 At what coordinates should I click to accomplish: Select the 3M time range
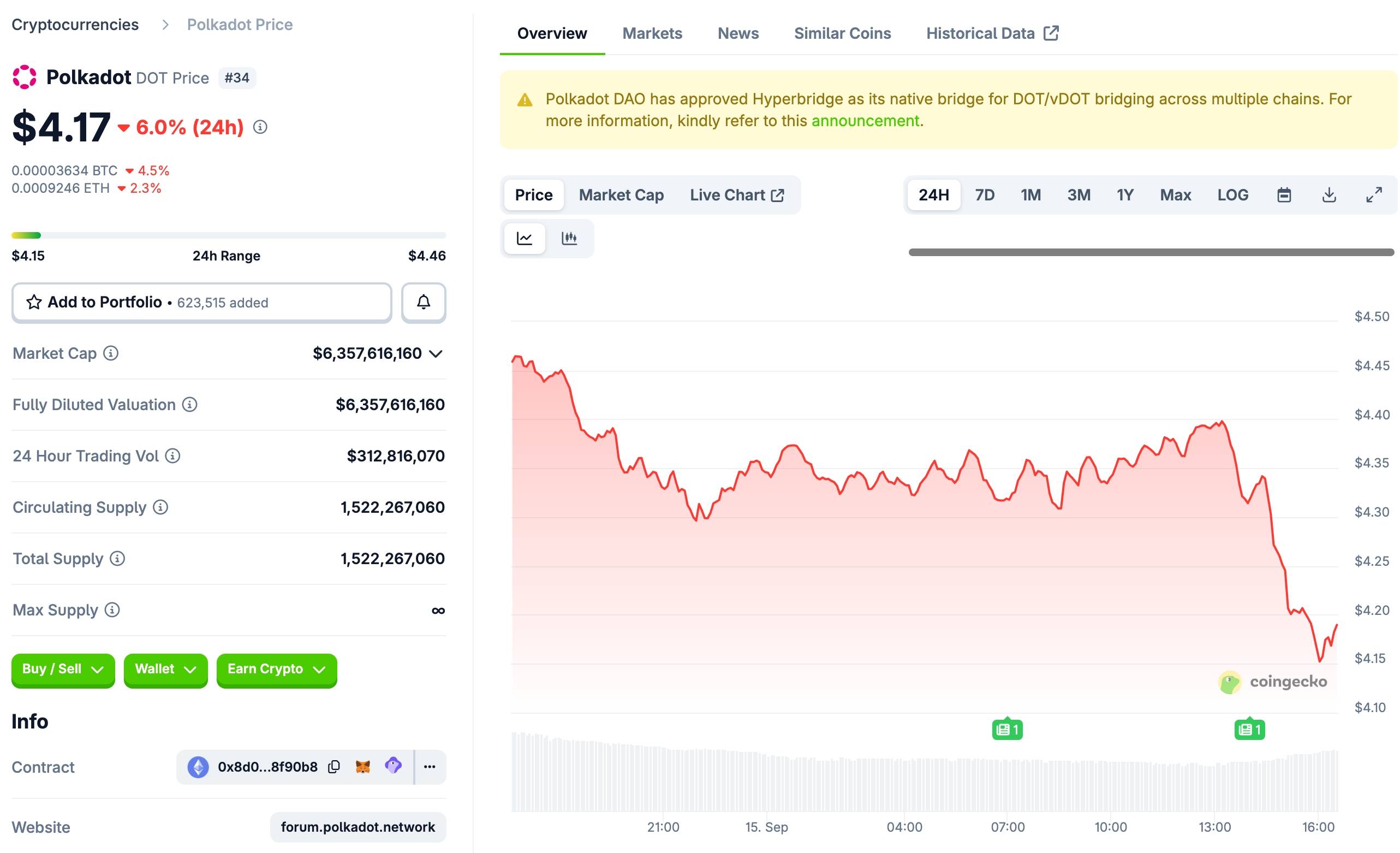coord(1079,195)
